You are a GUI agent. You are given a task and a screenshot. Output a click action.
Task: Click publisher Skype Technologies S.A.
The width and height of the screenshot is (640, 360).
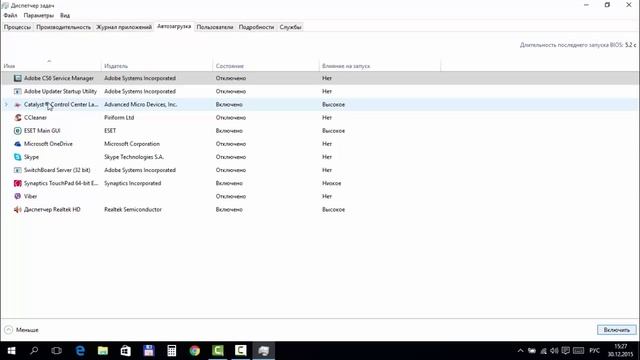tap(134, 157)
